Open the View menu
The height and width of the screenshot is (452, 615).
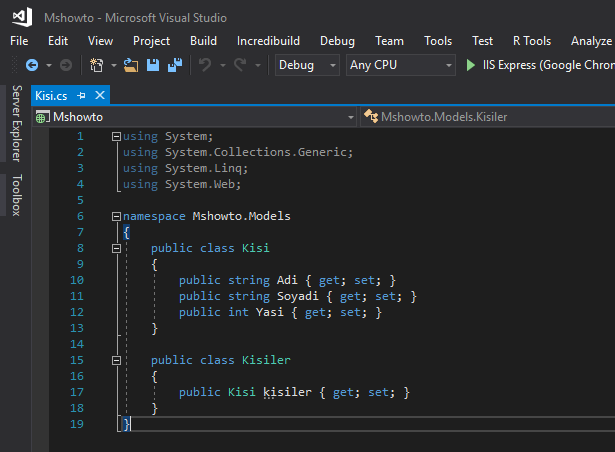point(100,41)
